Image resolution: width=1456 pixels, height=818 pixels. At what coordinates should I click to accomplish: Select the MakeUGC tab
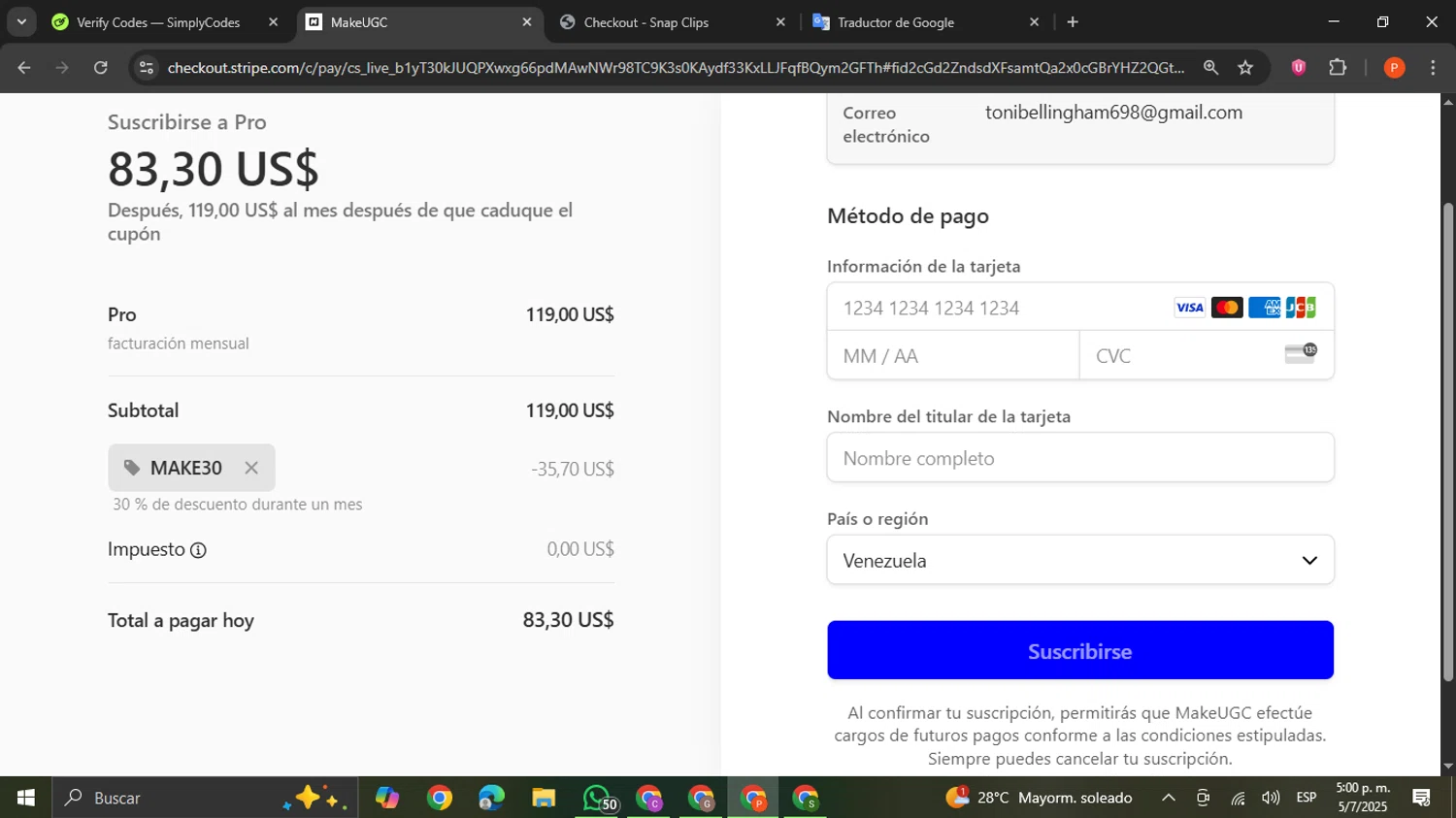coord(419,22)
